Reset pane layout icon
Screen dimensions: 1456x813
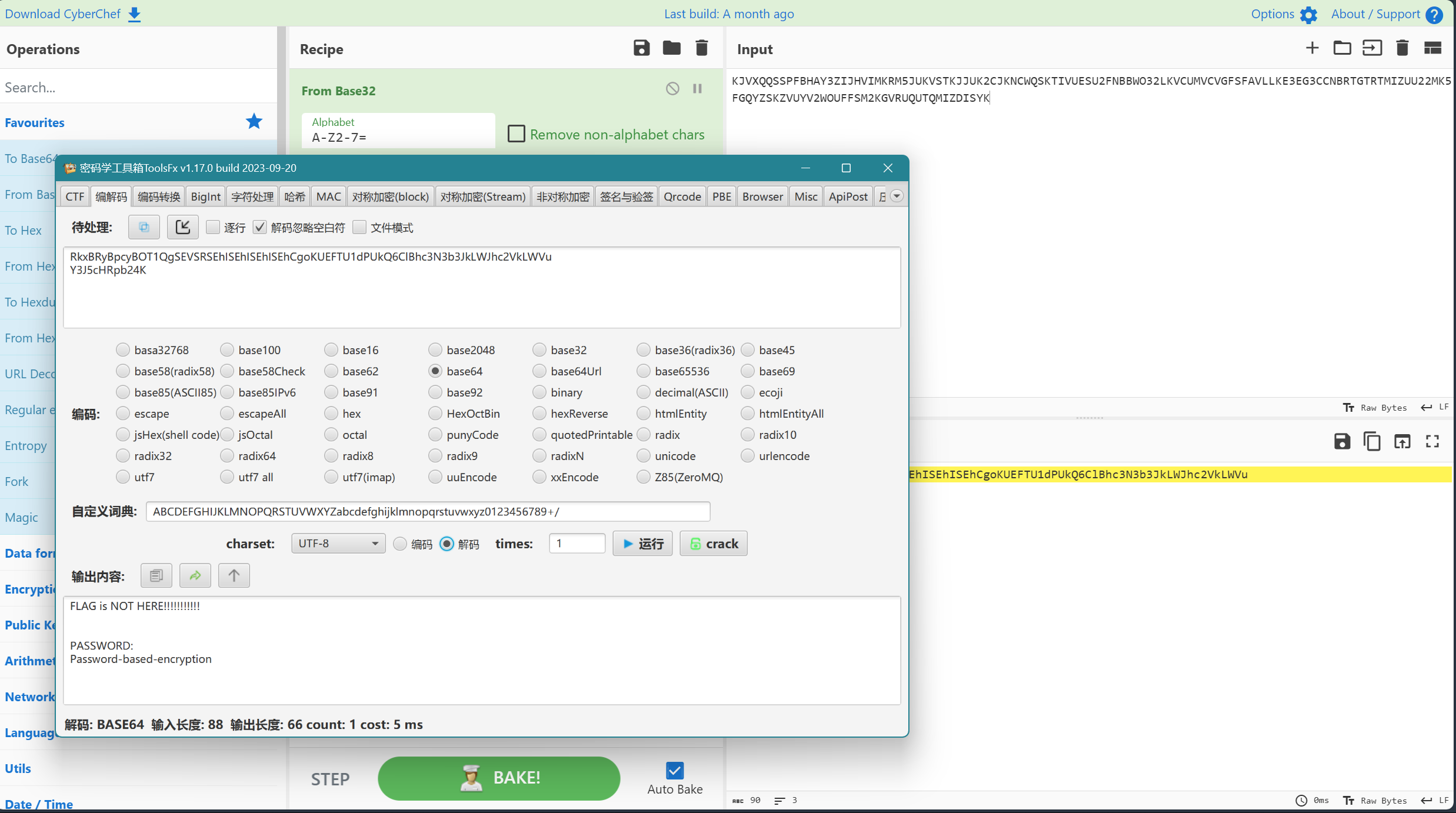click(x=1432, y=48)
